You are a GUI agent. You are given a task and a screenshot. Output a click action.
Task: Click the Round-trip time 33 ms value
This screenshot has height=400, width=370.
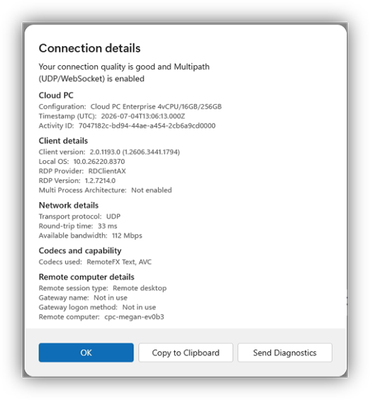point(107,226)
